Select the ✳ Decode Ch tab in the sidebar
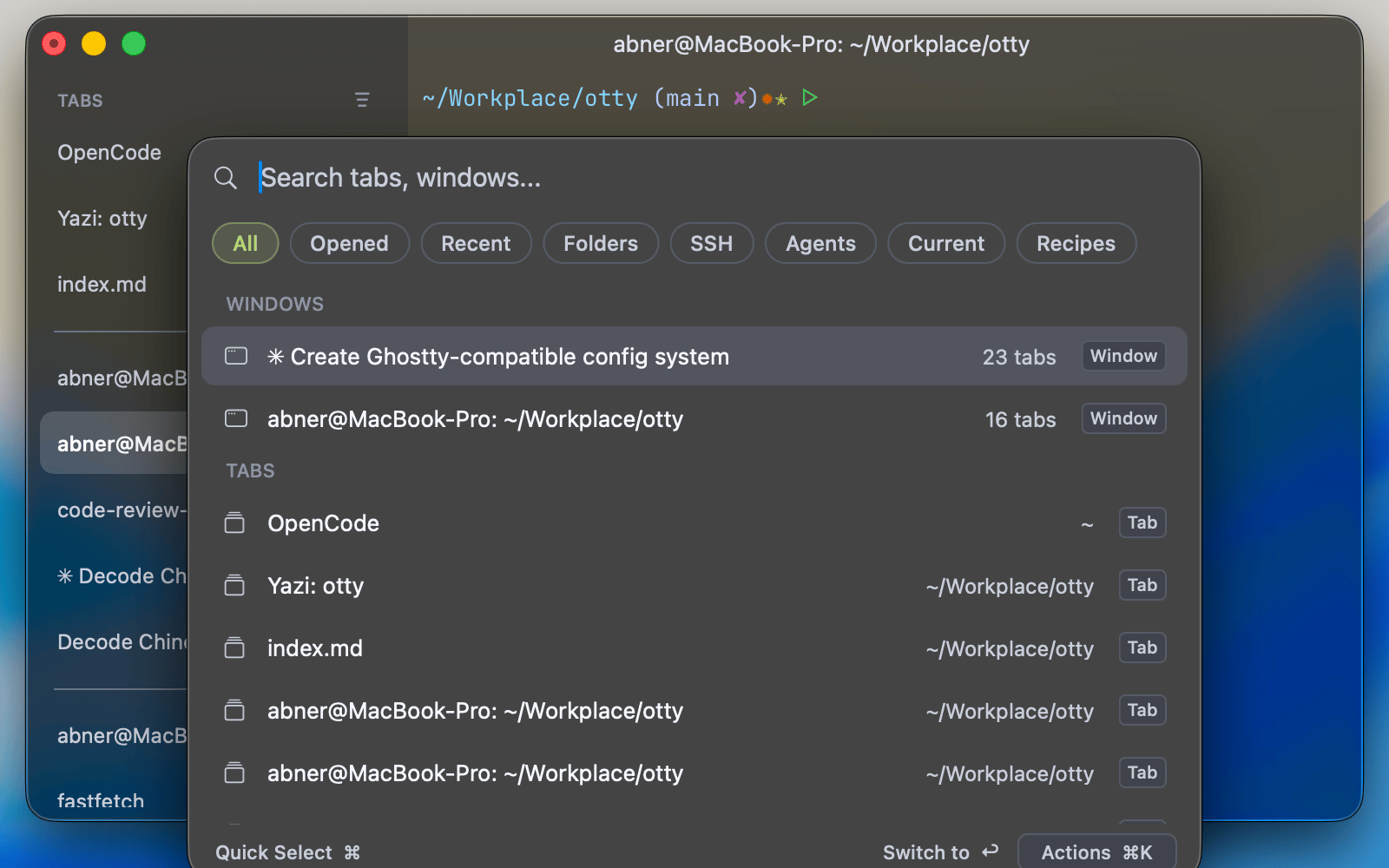 pyautogui.click(x=122, y=576)
